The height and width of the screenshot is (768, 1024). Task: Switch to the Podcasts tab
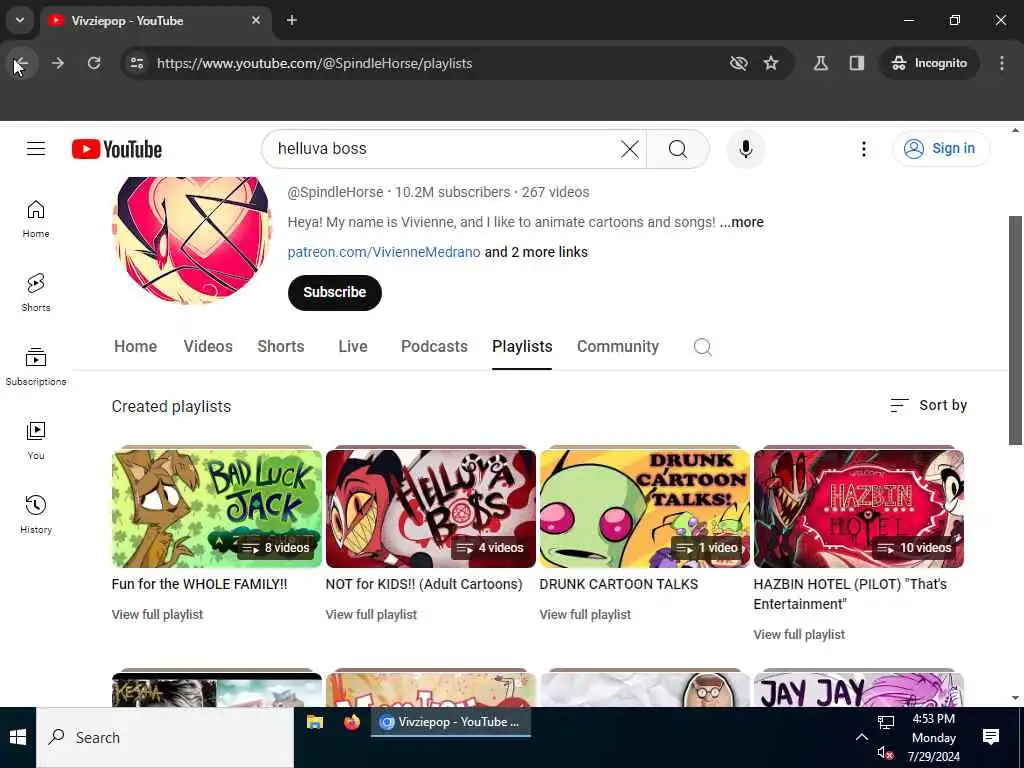[x=434, y=347]
